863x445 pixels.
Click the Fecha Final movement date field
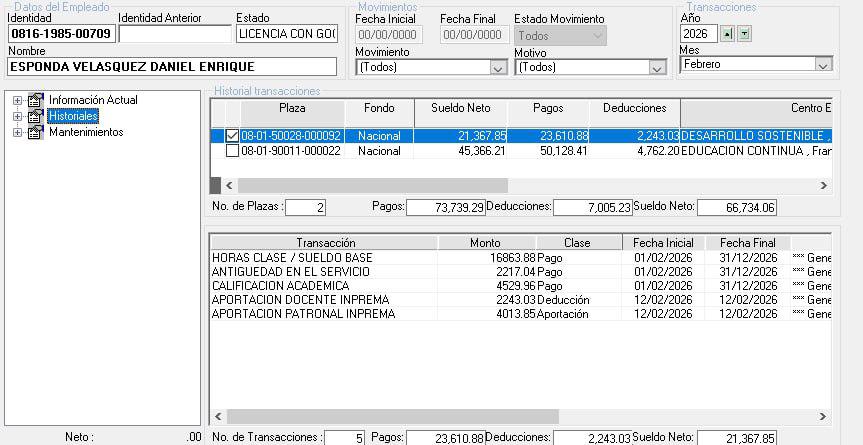click(473, 35)
